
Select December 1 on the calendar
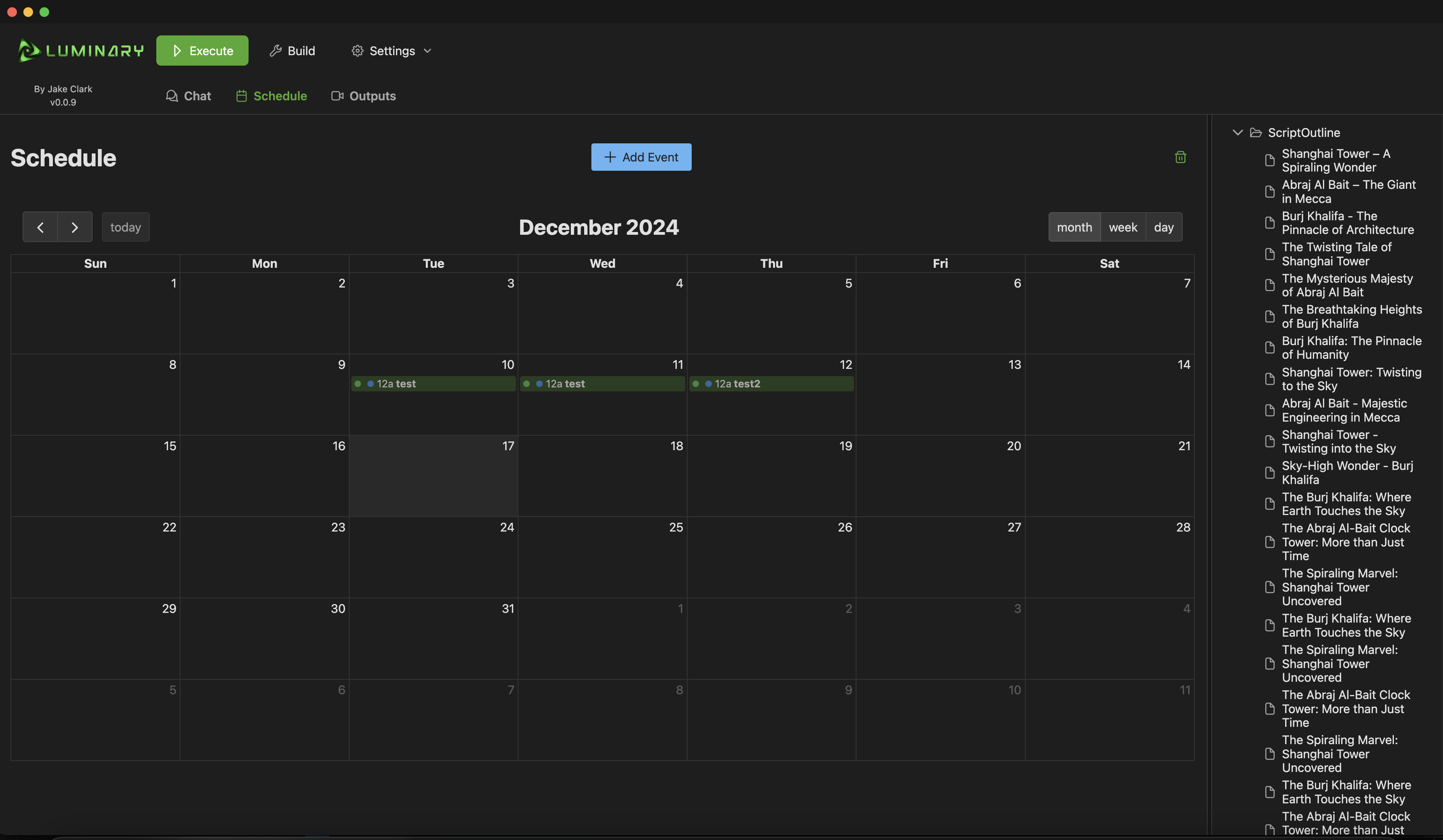(95, 313)
